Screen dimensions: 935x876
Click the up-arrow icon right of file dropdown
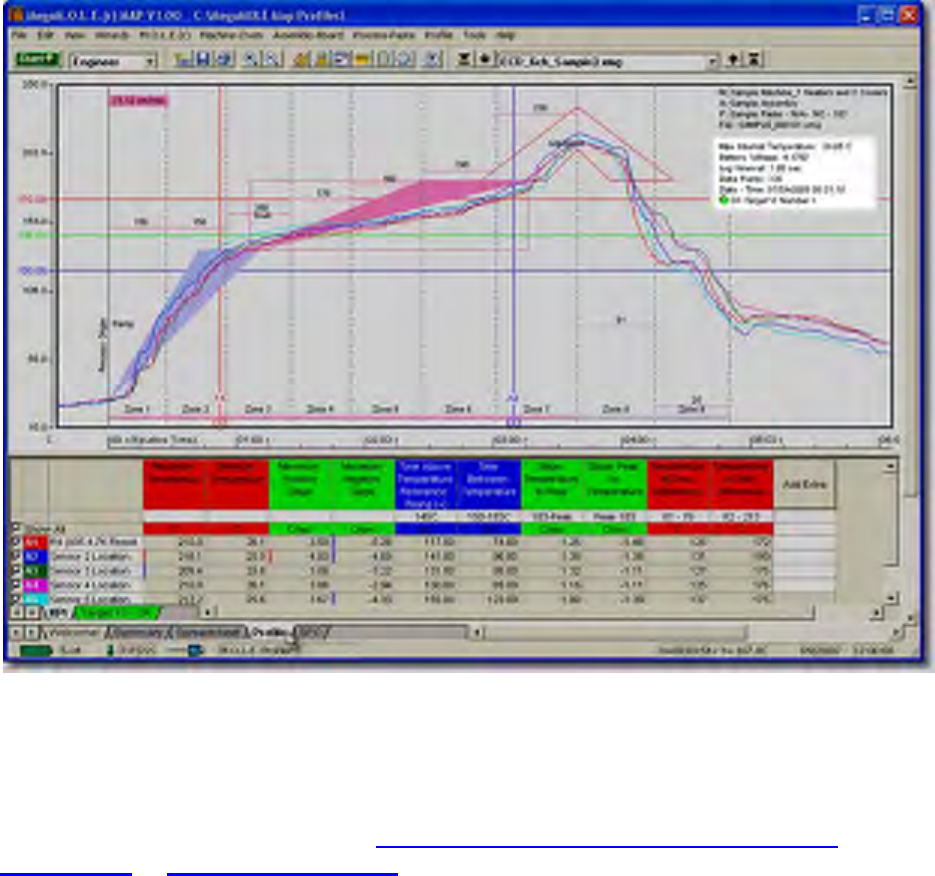click(x=733, y=59)
